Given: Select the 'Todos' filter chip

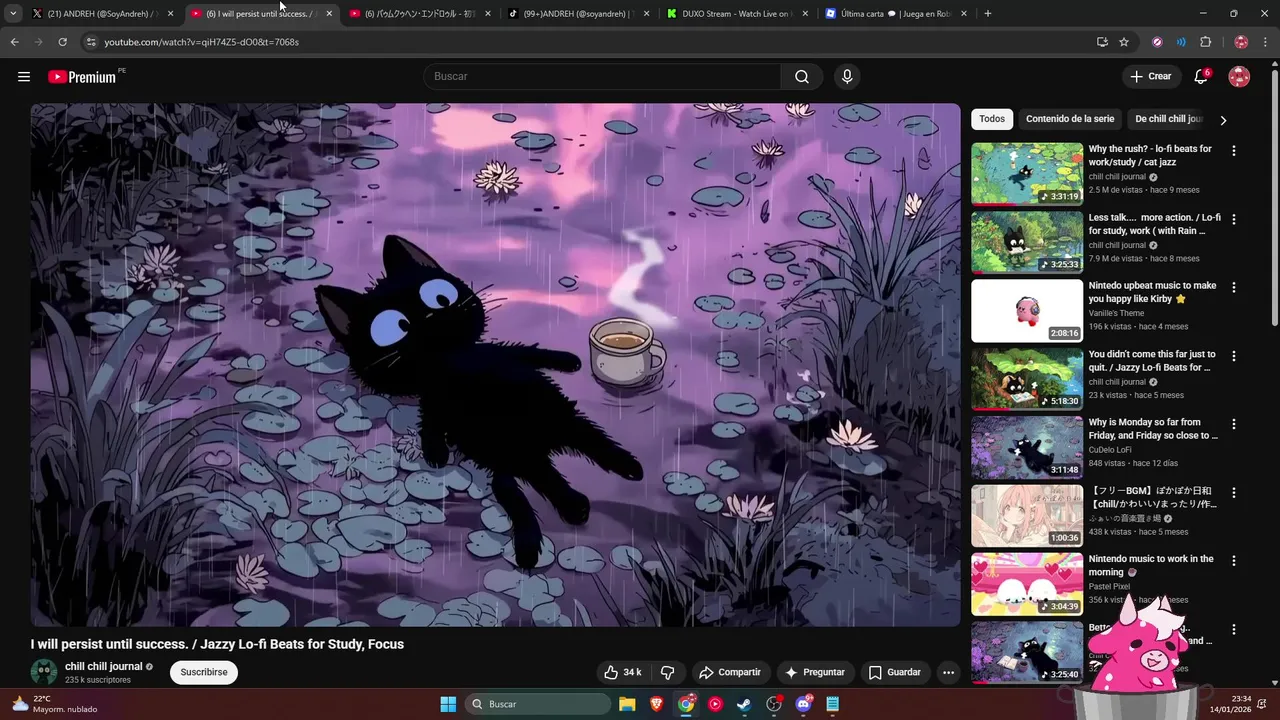Looking at the screenshot, I should pos(992,119).
